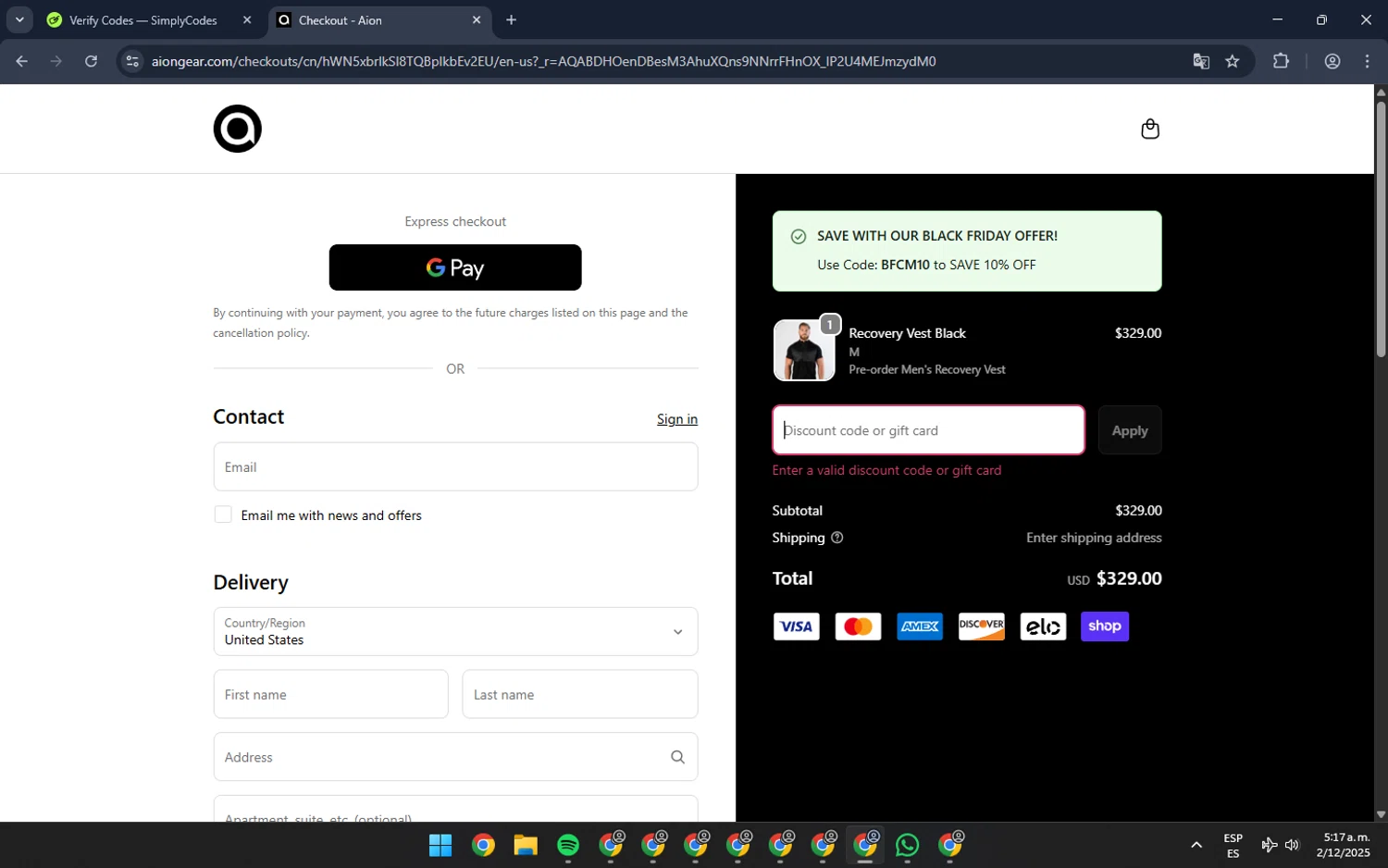This screenshot has width=1388, height=868.
Task: Click the Mastercard payment icon
Action: 858,626
